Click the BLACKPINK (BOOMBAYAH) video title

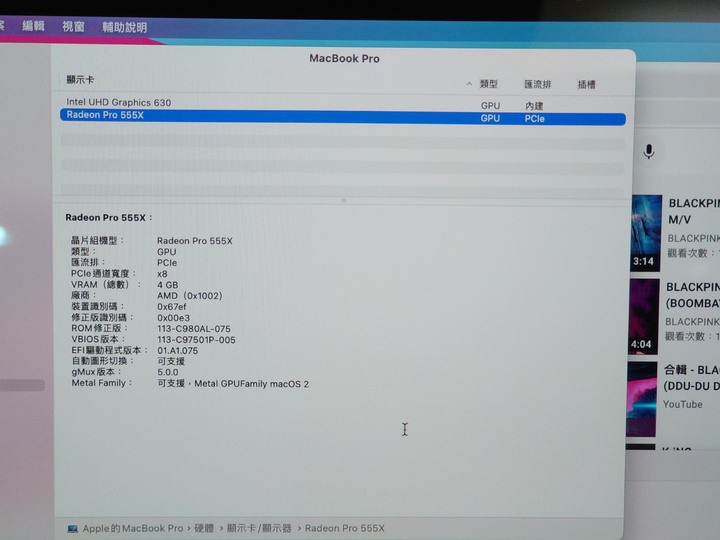tap(692, 295)
